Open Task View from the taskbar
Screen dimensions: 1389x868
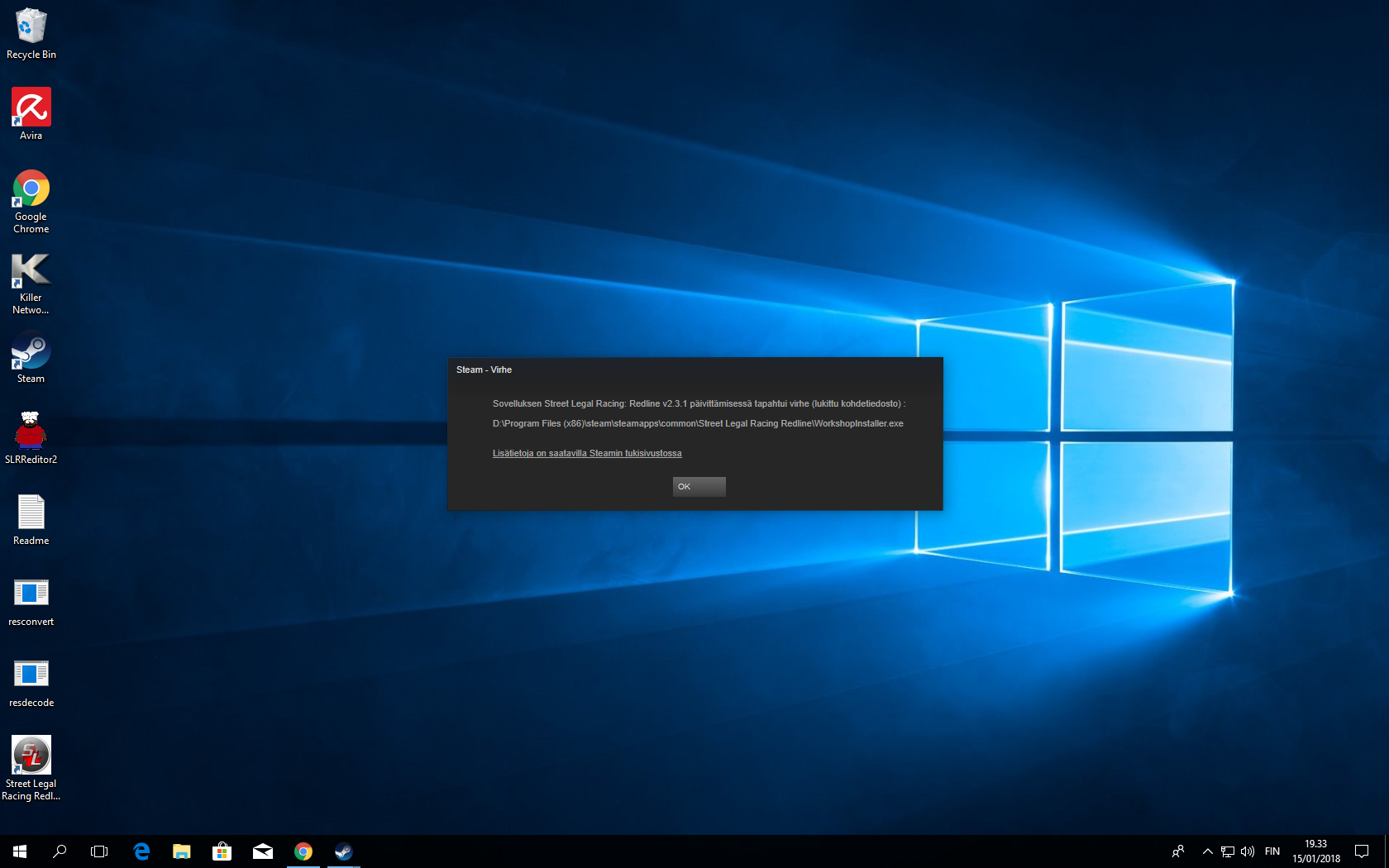(x=99, y=851)
